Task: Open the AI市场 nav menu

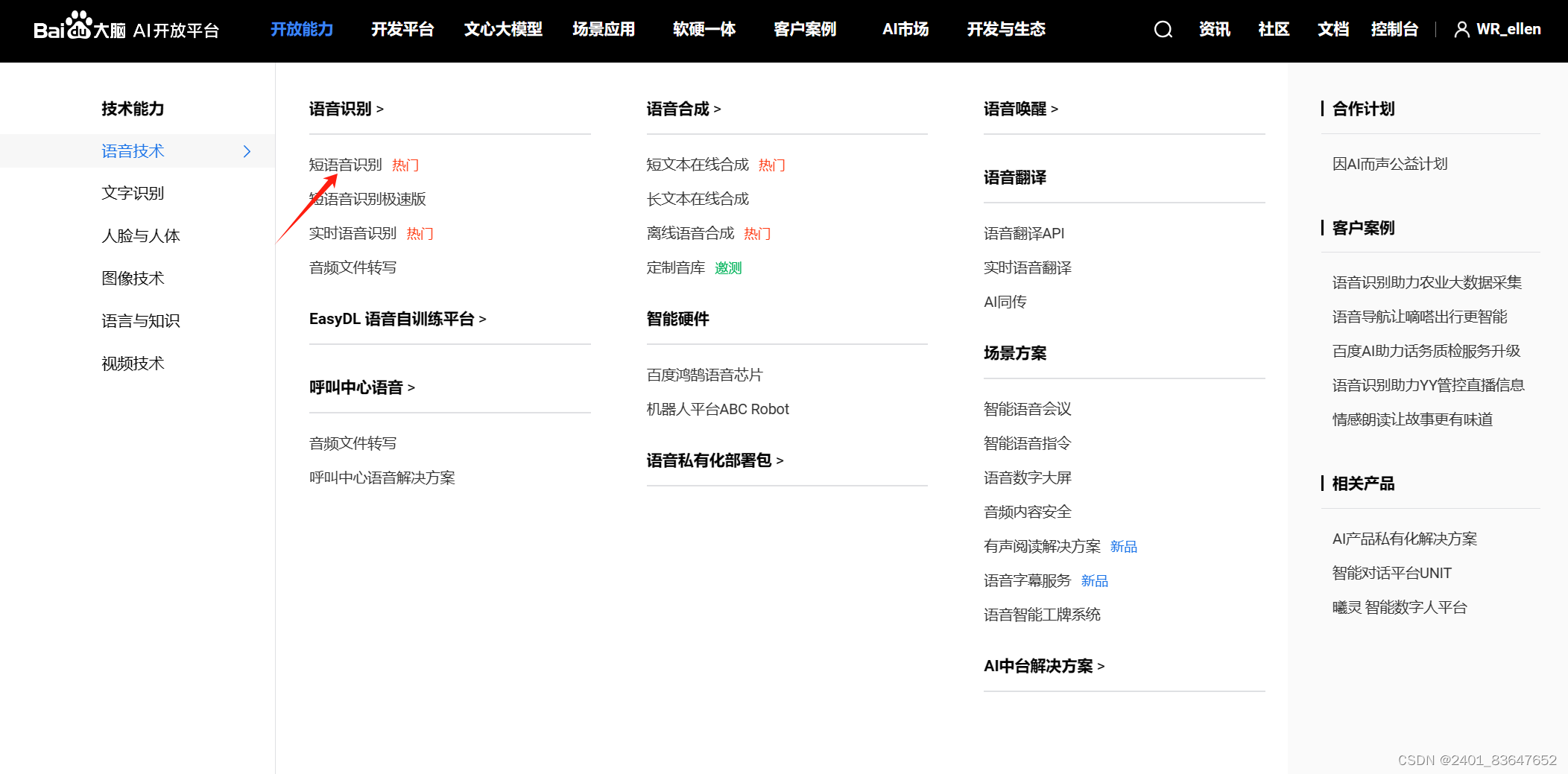Action: [x=905, y=29]
